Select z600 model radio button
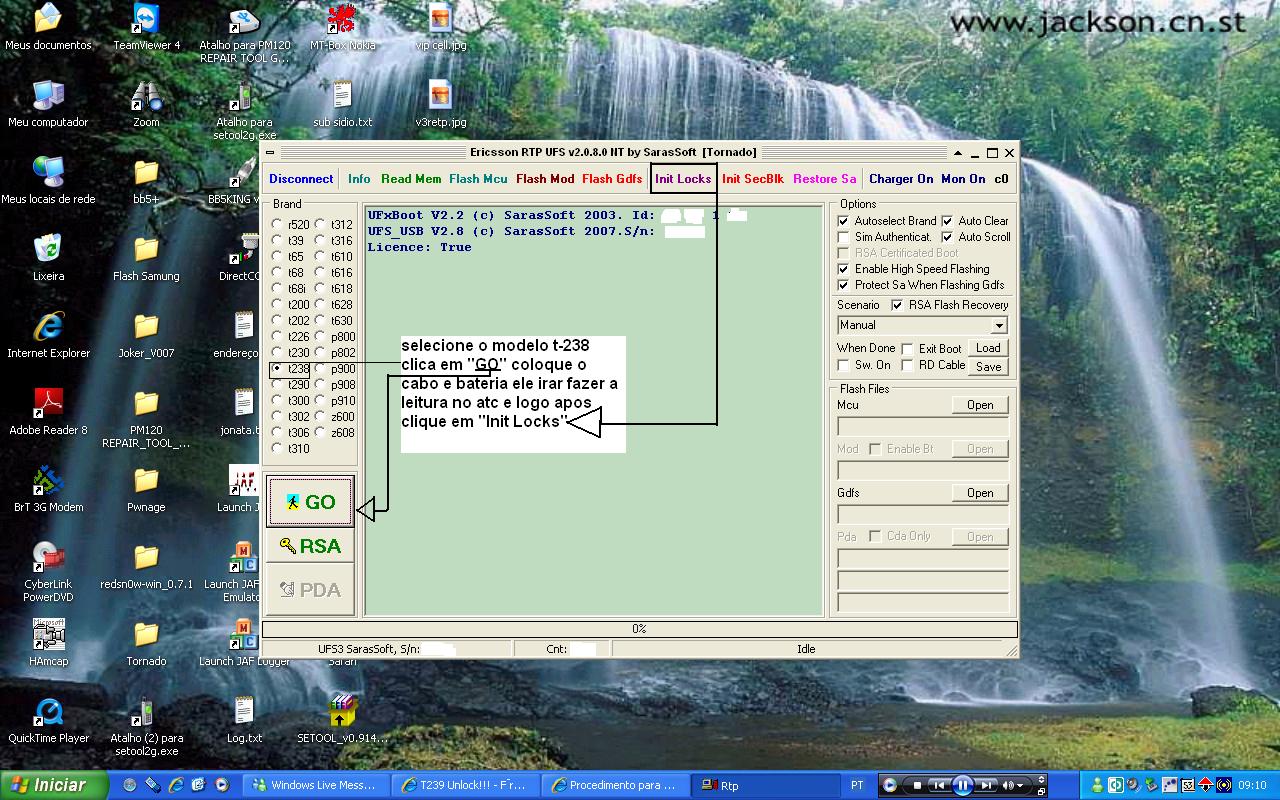The image size is (1280, 800). (320, 417)
